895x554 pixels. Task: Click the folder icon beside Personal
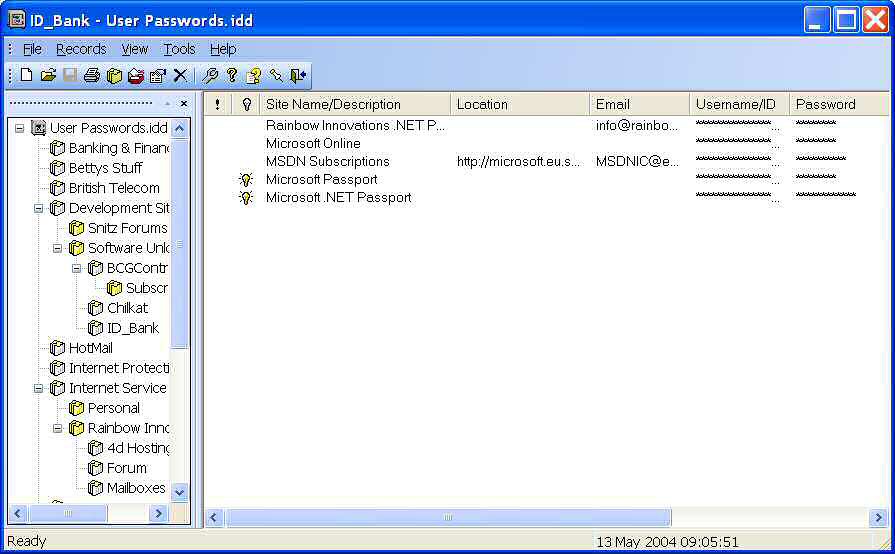(76, 408)
